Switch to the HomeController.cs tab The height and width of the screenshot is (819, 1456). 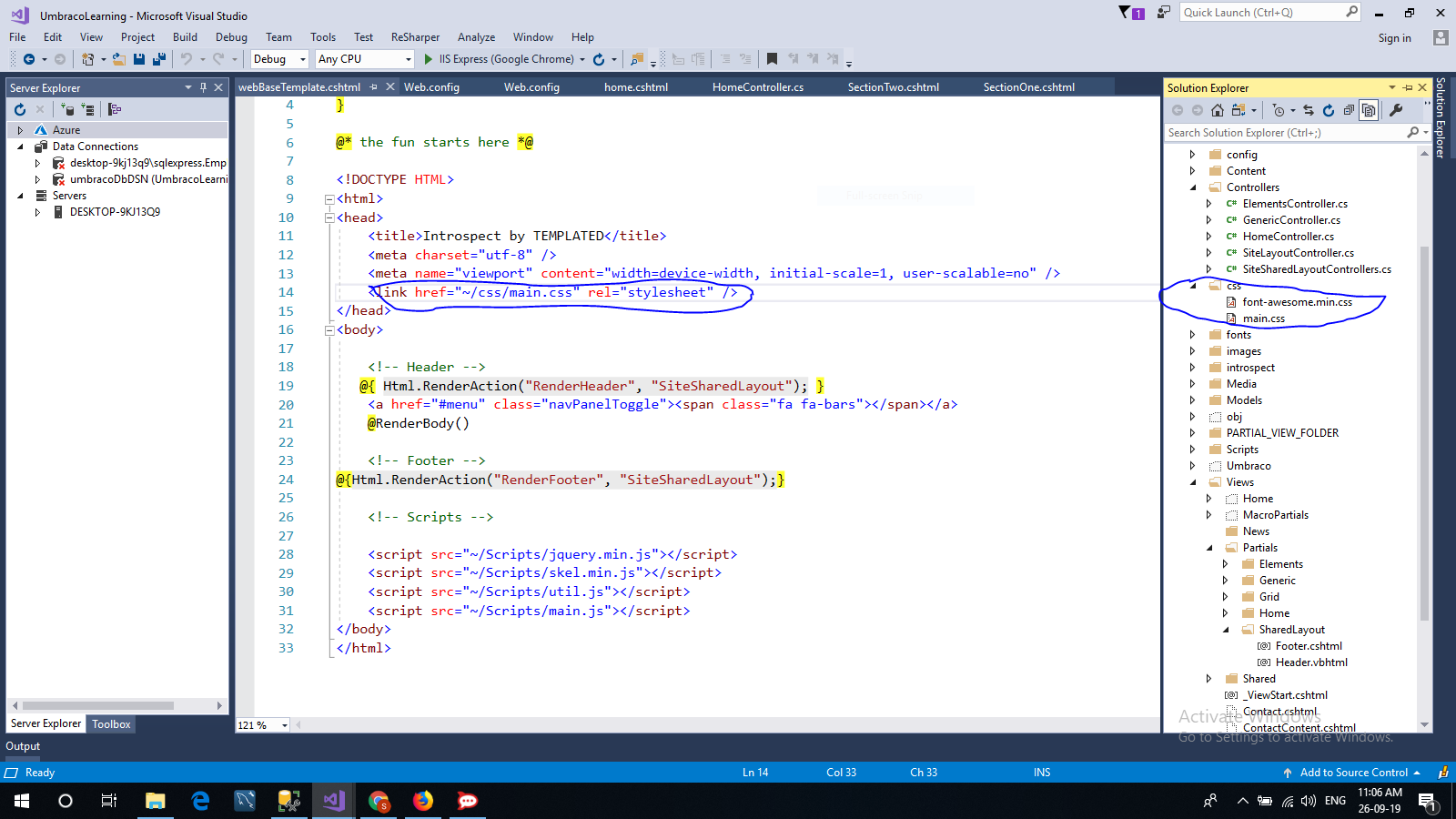click(x=758, y=87)
